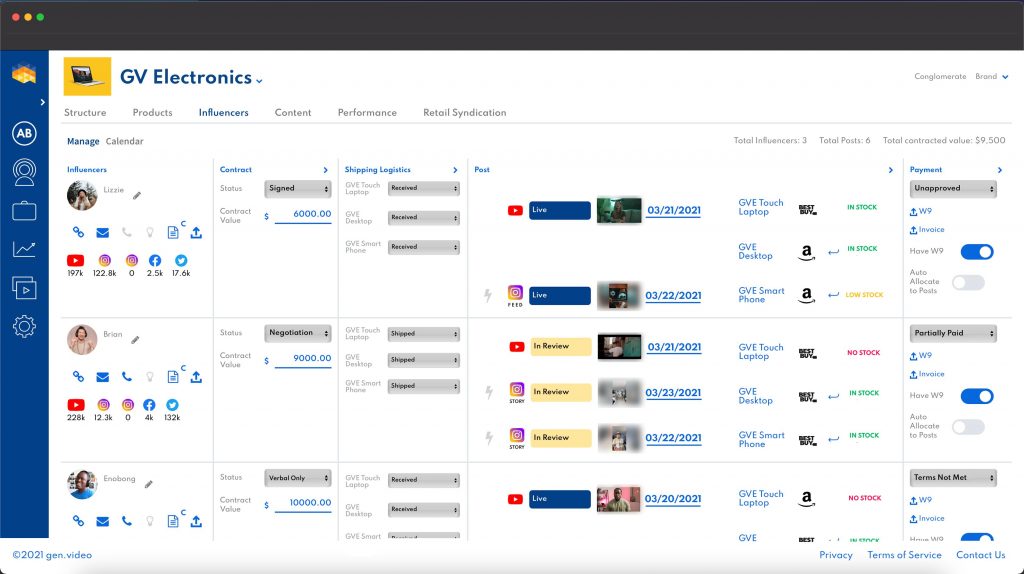This screenshot has height=574, width=1024.
Task: Click the AB profile icon in sidebar
Action: (x=24, y=133)
